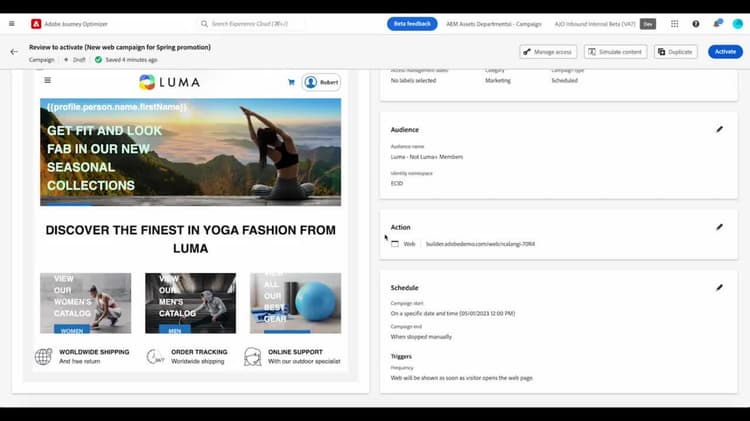Click the ECID identity namespace value
This screenshot has width=750, height=421.
pos(397,183)
